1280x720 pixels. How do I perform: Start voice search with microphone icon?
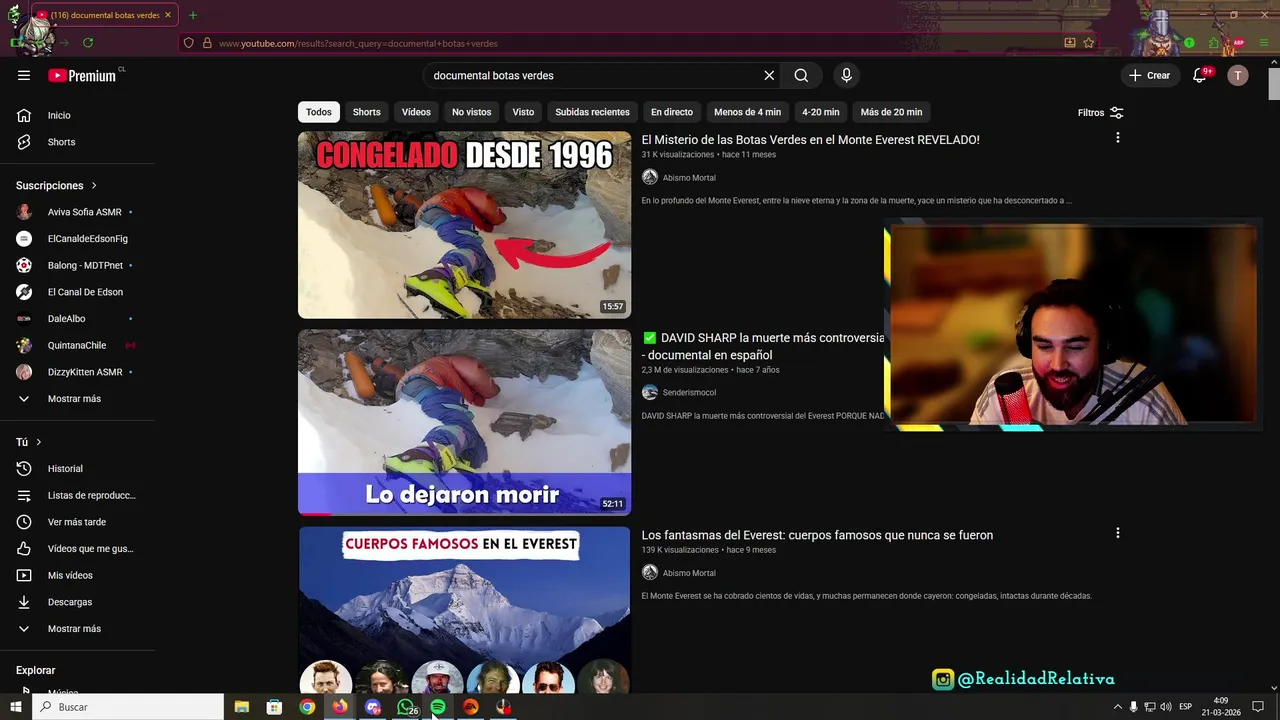(x=846, y=75)
